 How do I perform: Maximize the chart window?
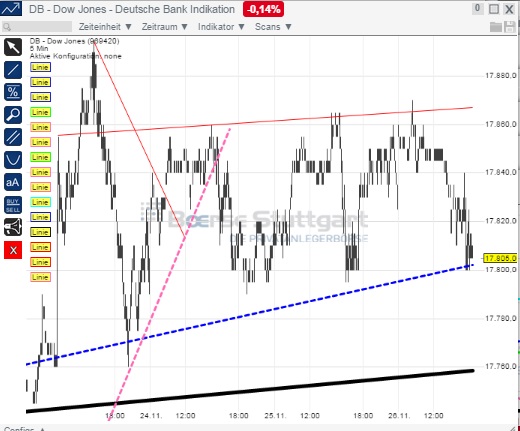click(x=494, y=9)
